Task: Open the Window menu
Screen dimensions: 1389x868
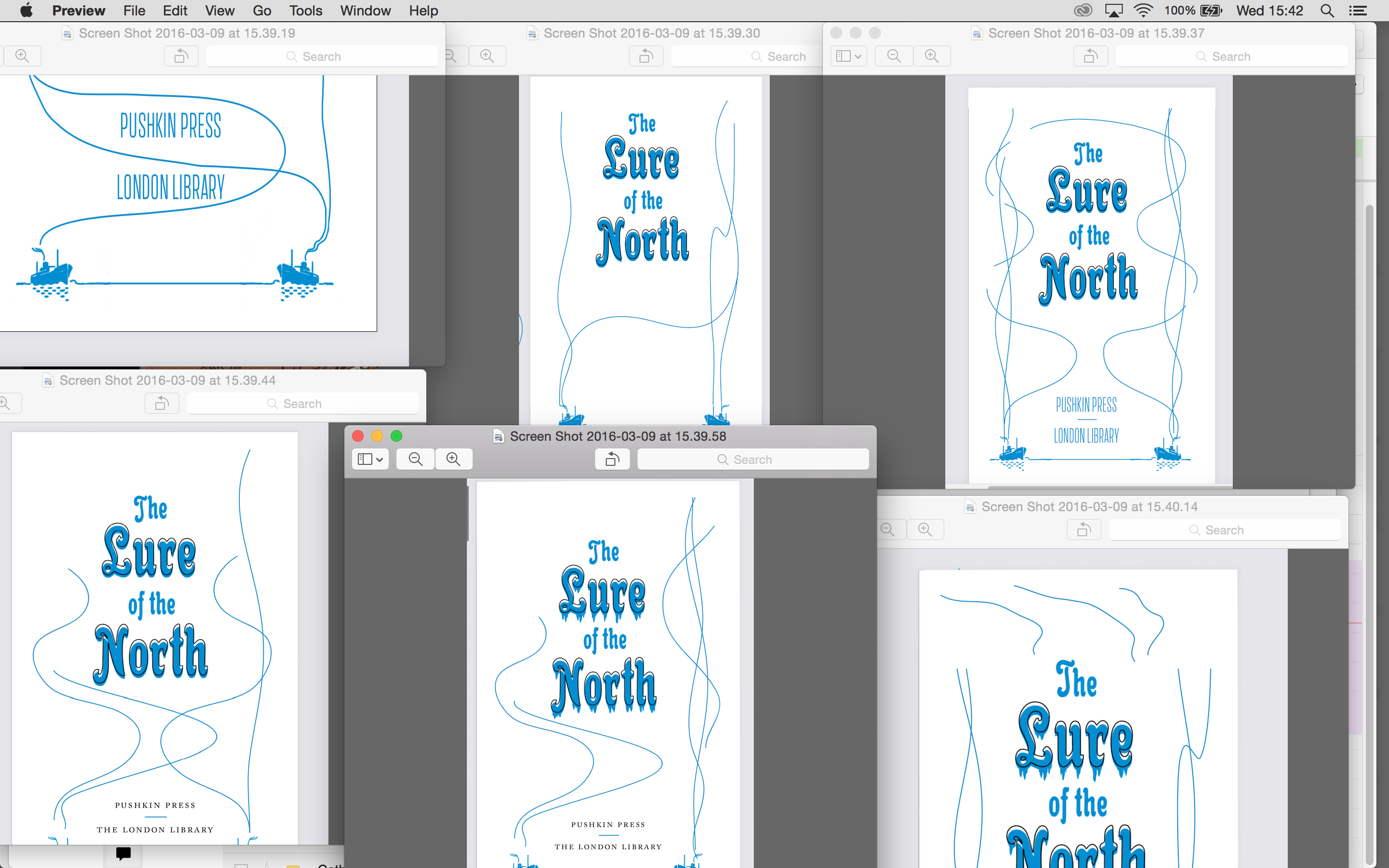Action: pos(365,10)
